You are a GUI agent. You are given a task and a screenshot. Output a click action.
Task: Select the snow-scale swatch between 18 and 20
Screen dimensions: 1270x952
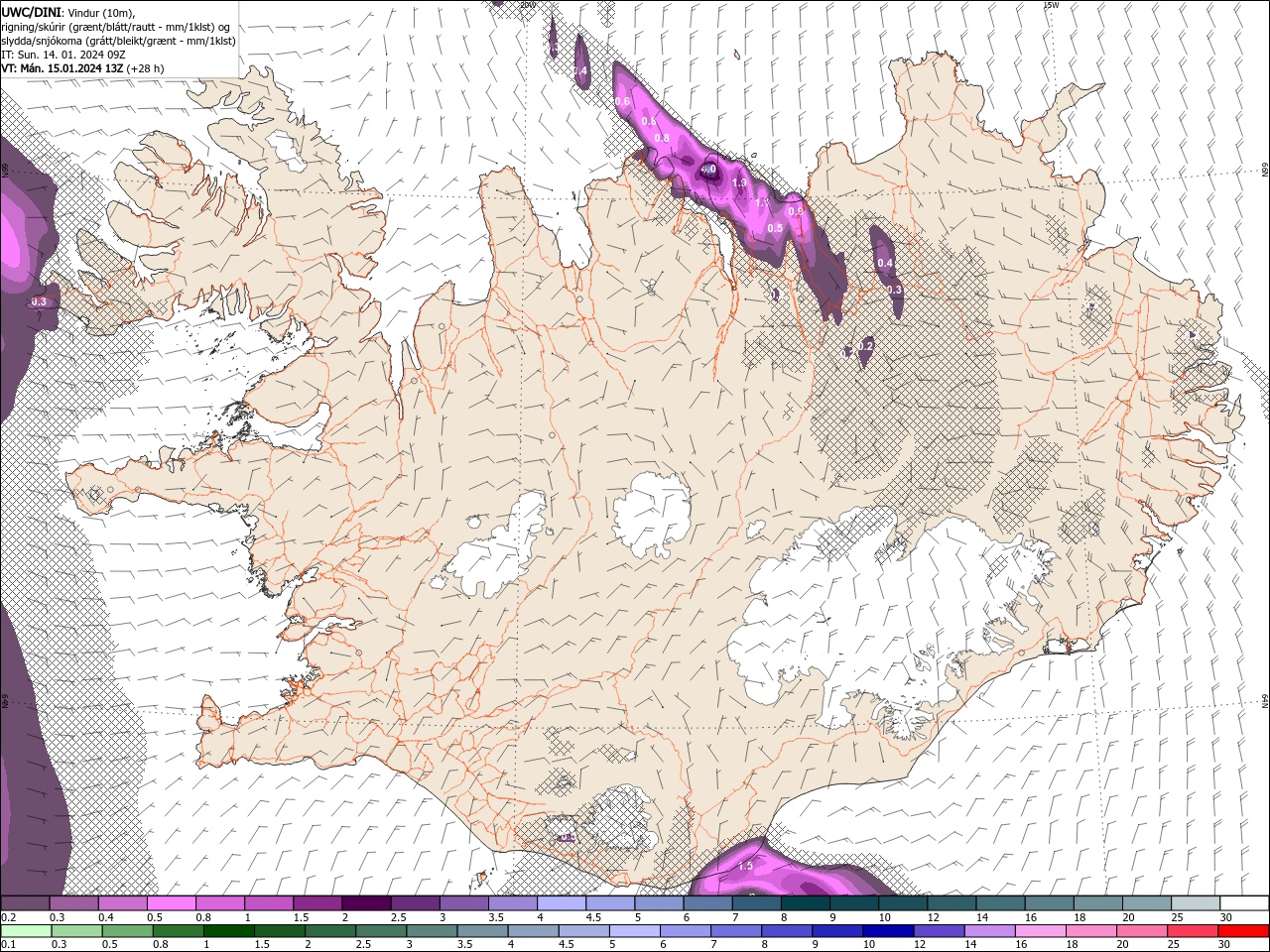pyautogui.click(x=1097, y=903)
